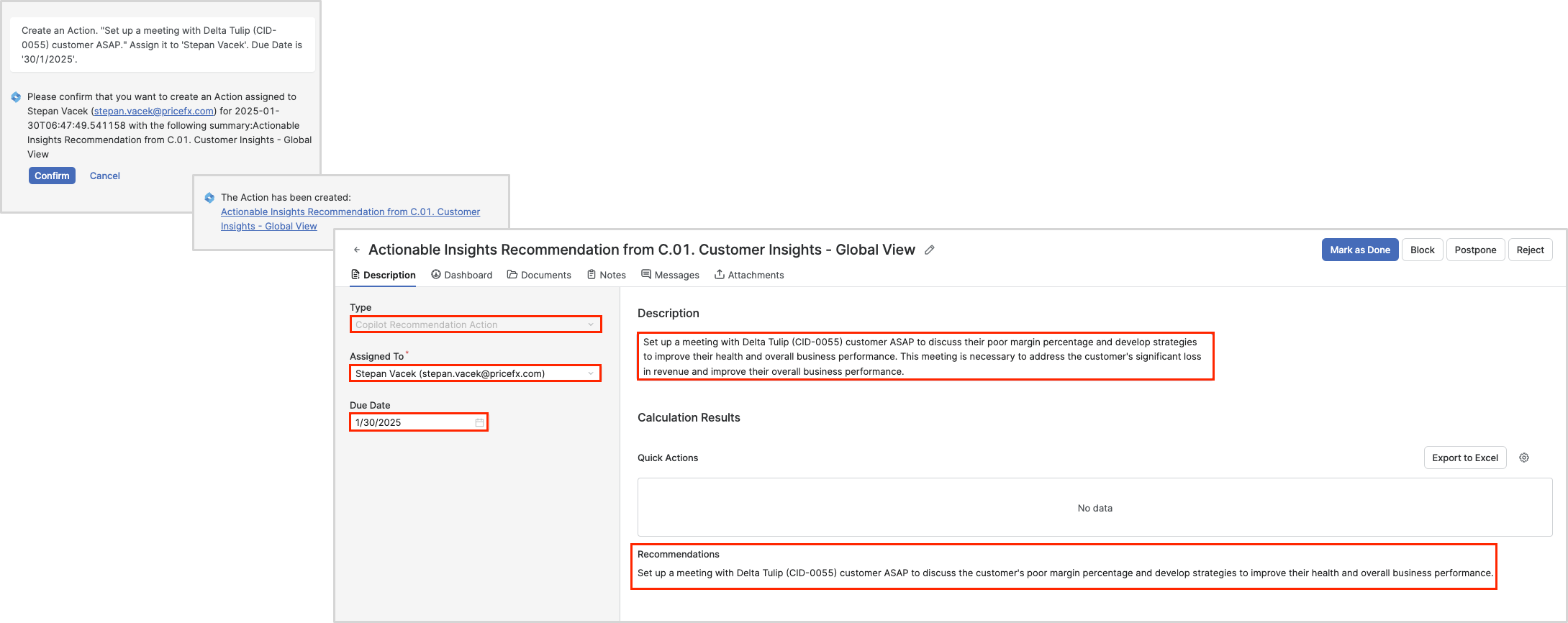
Task: Open the calendar icon in Due Date
Action: click(x=479, y=422)
